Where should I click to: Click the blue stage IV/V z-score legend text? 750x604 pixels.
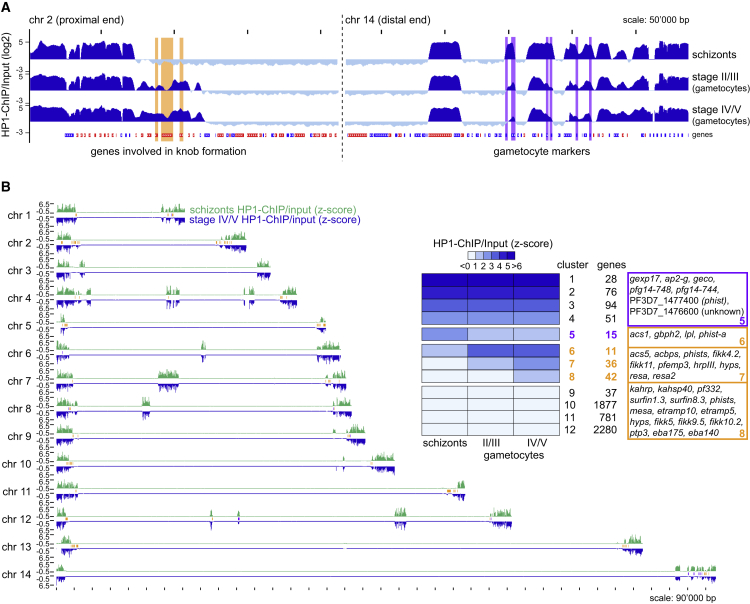click(275, 220)
